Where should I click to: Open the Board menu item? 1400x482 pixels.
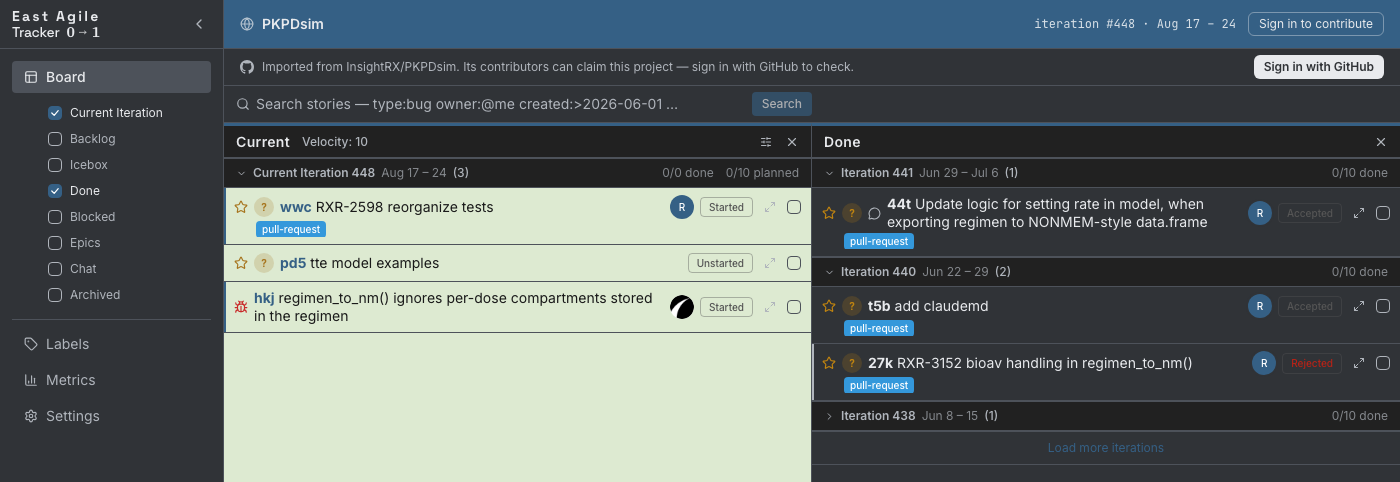111,77
